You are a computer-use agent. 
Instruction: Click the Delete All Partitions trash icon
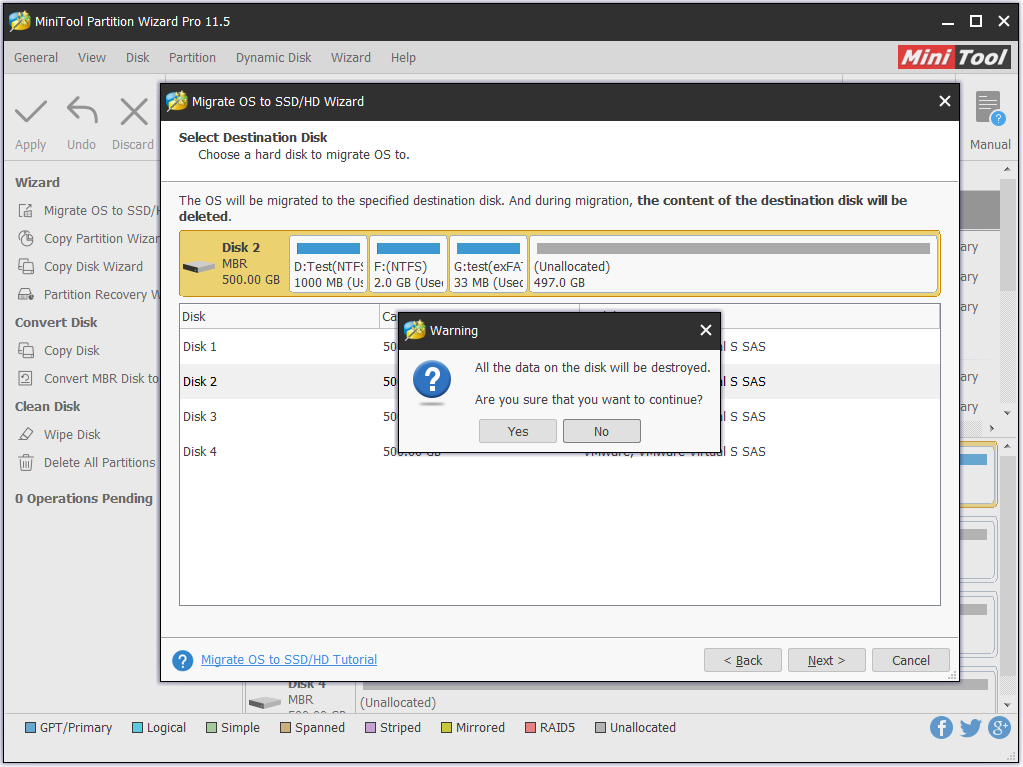[x=25, y=462]
